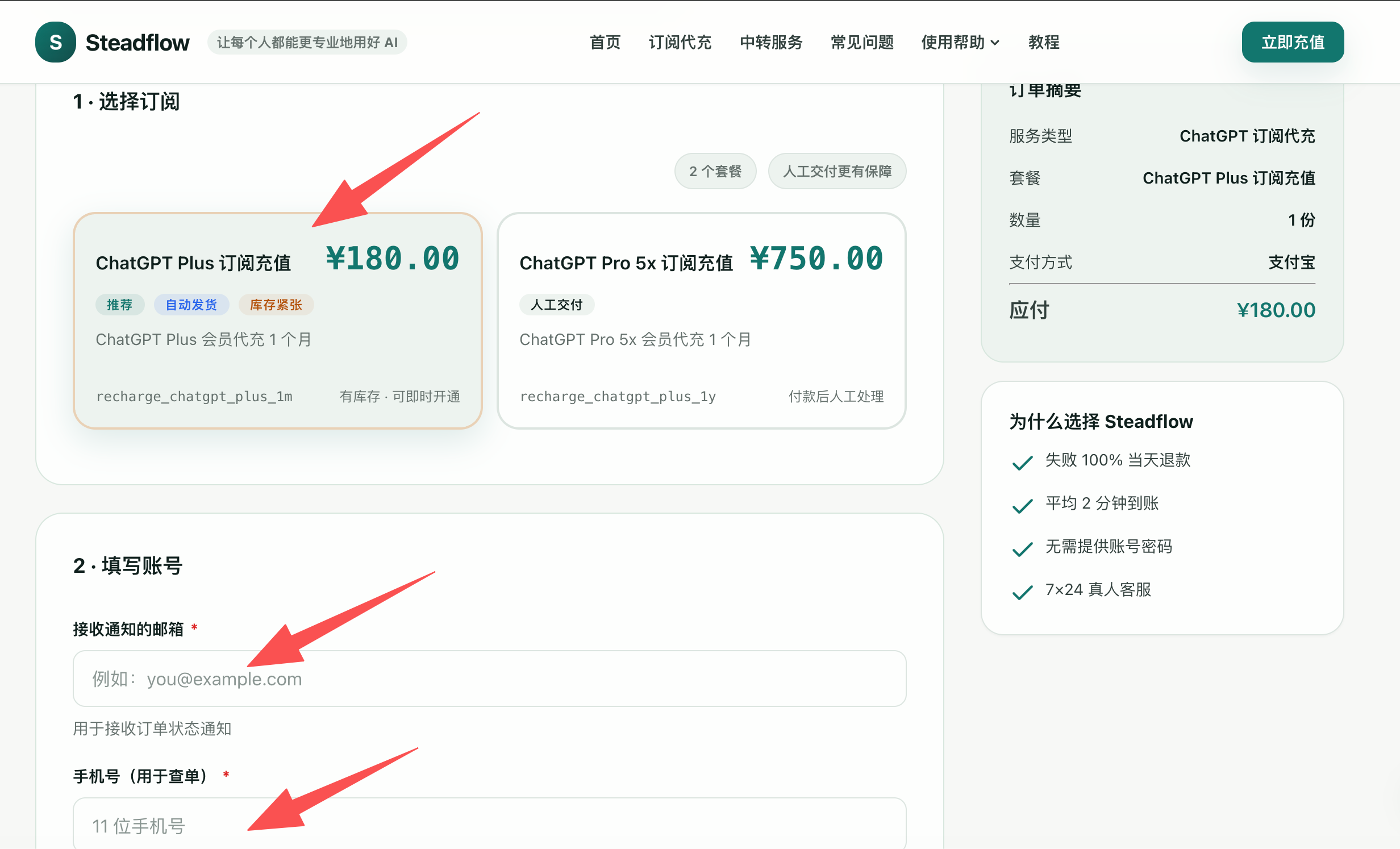Screen dimensions: 1400x849
Task: Click recharge_chatgpt_plus_1y code text
Action: [618, 396]
